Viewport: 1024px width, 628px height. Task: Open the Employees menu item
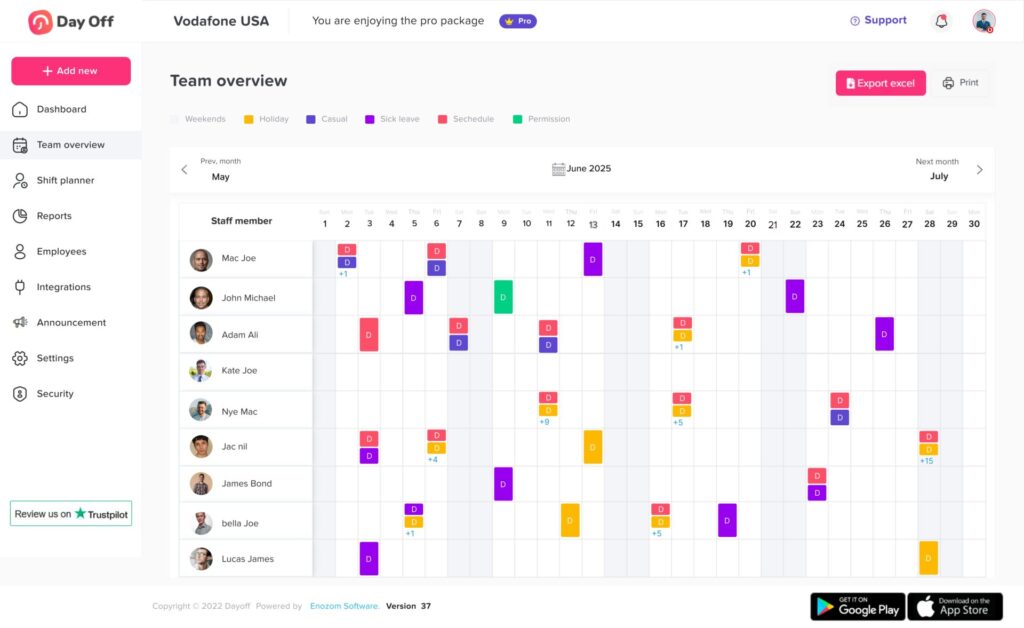61,252
